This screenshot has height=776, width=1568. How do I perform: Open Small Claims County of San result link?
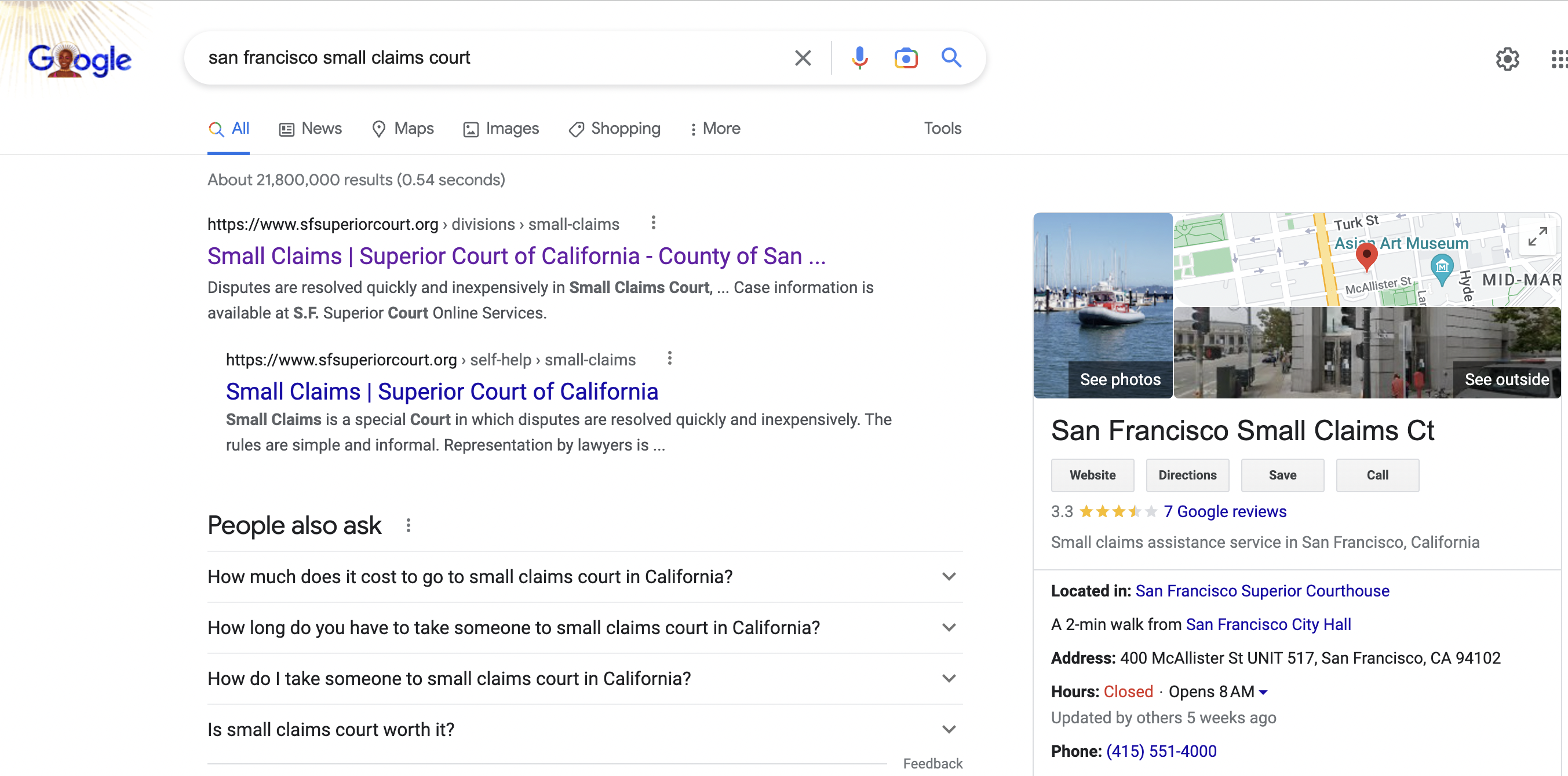[516, 256]
